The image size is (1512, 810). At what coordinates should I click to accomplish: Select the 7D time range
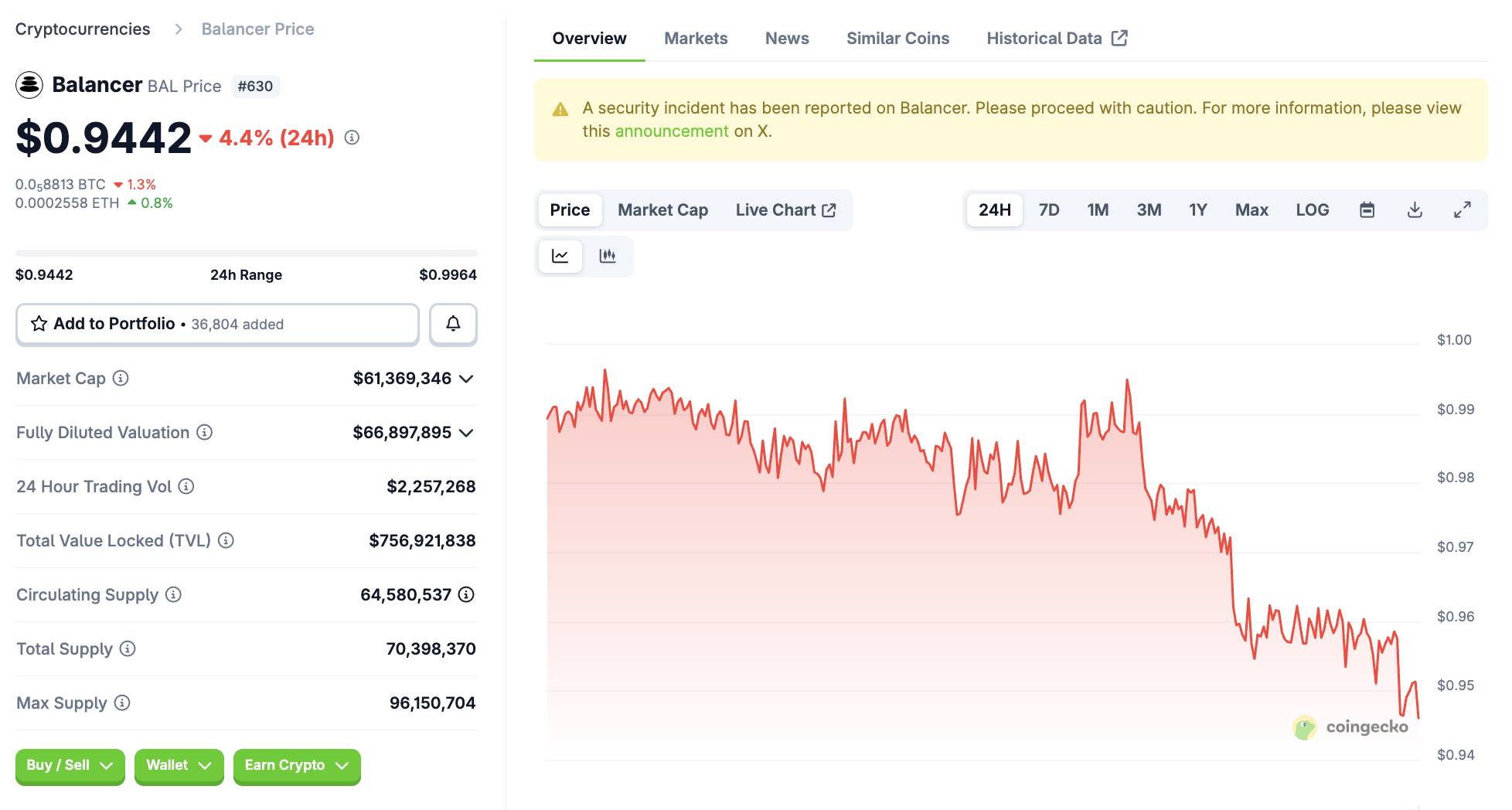pyautogui.click(x=1048, y=210)
